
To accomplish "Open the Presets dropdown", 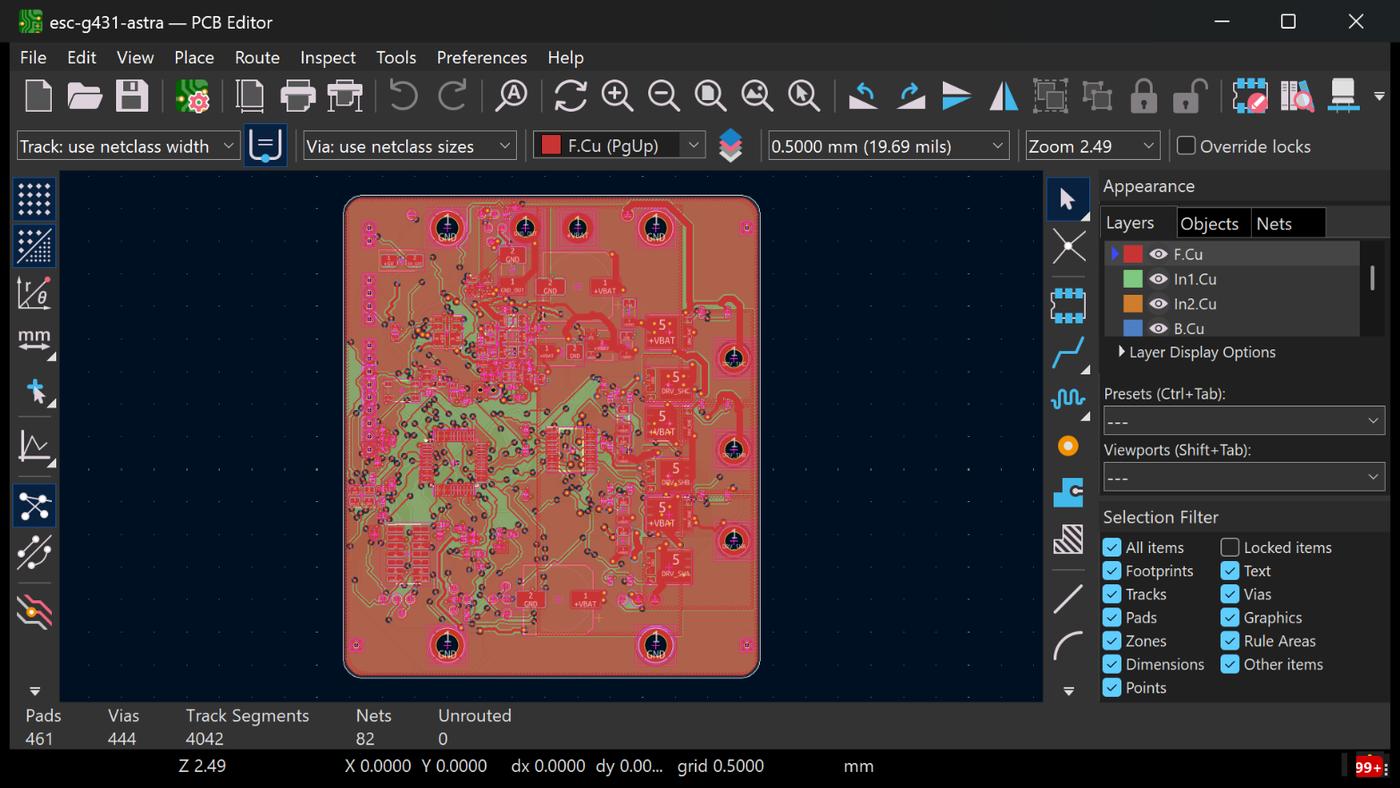I will pyautogui.click(x=1244, y=421).
